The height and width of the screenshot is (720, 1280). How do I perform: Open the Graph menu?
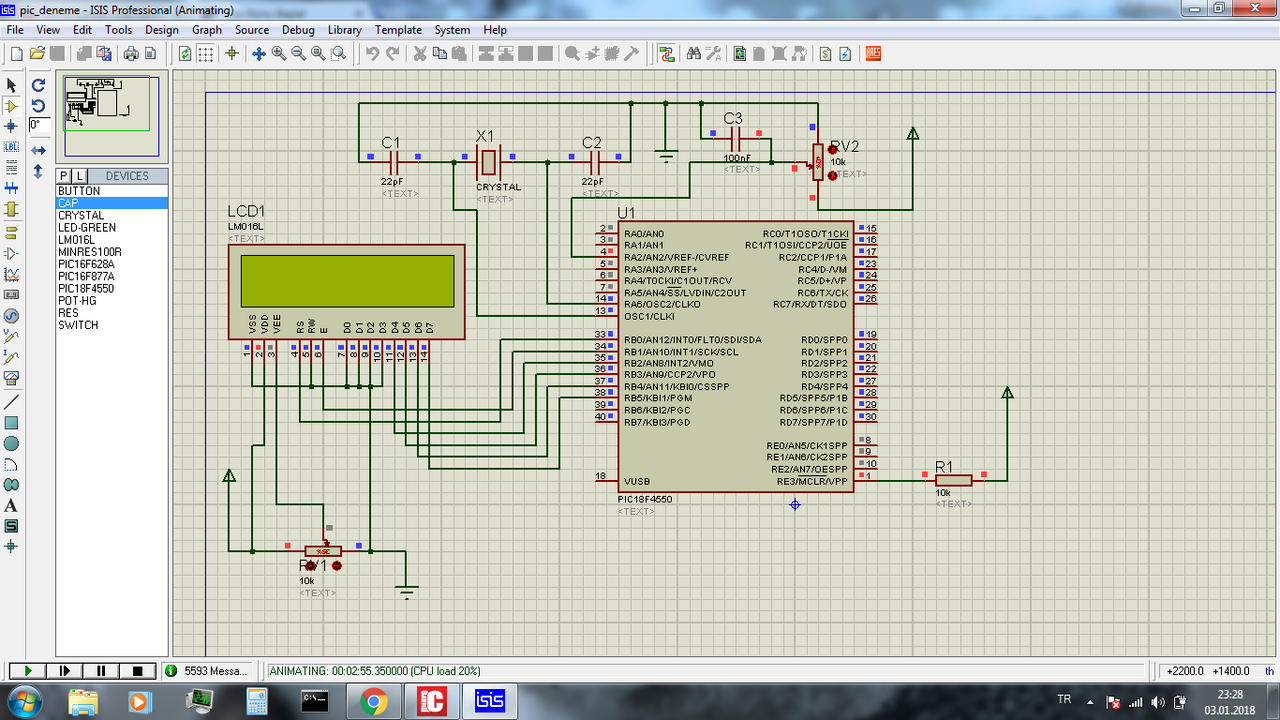click(207, 30)
